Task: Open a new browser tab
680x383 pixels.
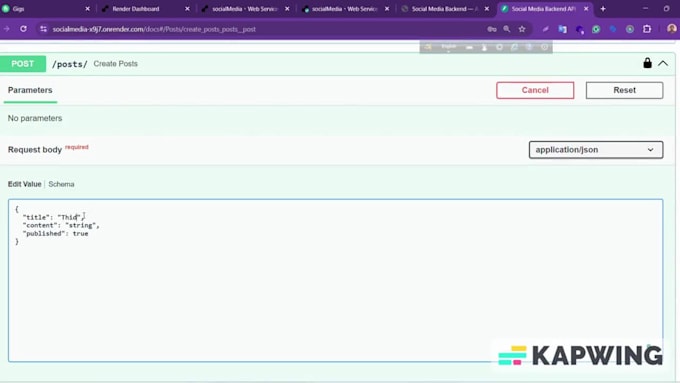Action: (x=603, y=9)
